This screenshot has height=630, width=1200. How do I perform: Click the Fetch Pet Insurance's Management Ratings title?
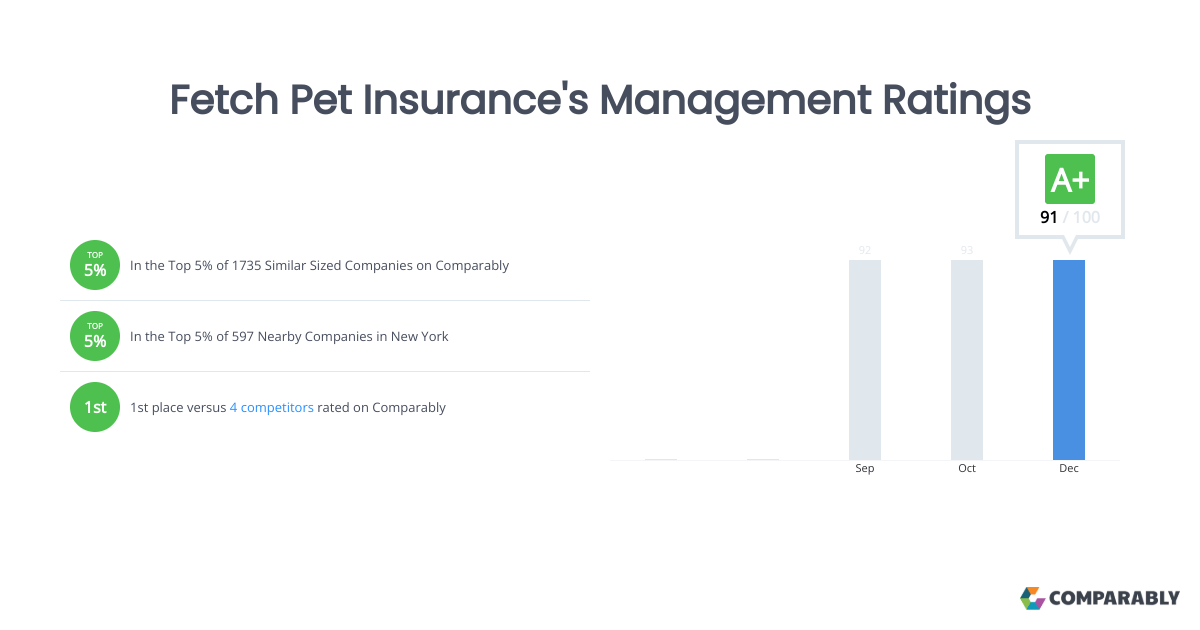click(x=600, y=100)
